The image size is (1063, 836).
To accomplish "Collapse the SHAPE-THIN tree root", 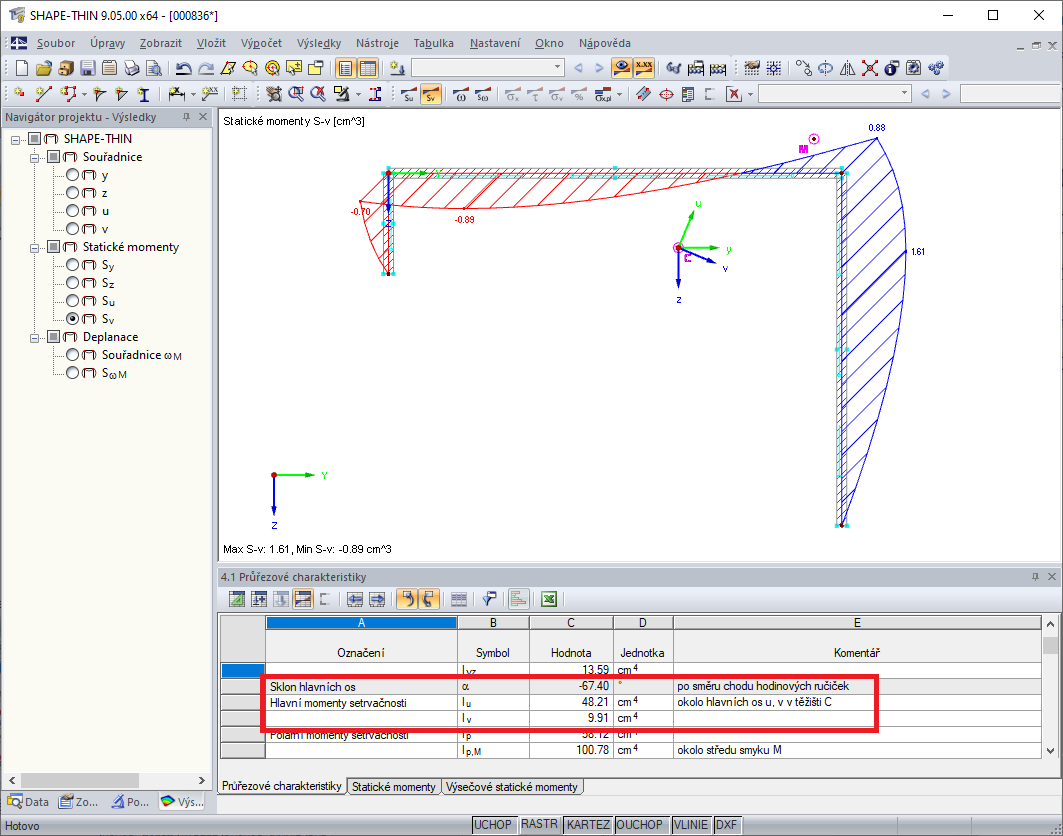I will pyautogui.click(x=15, y=140).
